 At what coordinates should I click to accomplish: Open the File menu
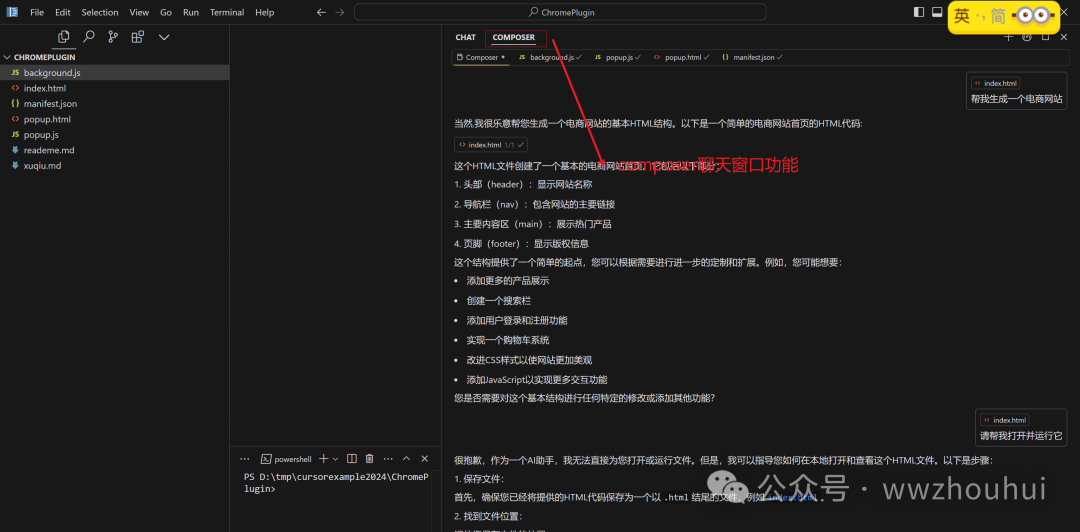[37, 12]
